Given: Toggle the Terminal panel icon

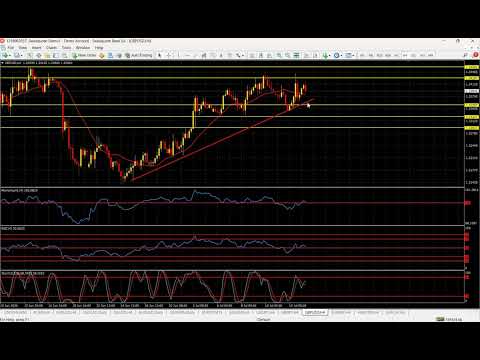Looking at the screenshot, I should click(x=56, y=55).
